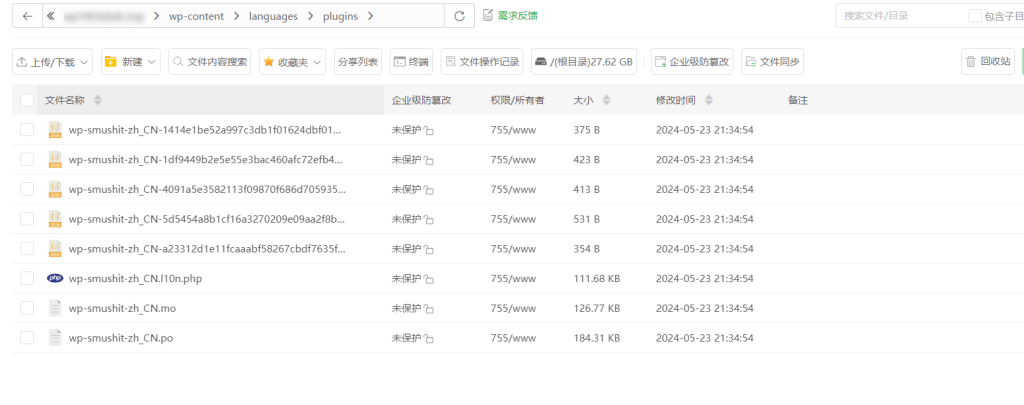Sort by 修改时间 column arrows
The image size is (1024, 405).
pyautogui.click(x=709, y=101)
